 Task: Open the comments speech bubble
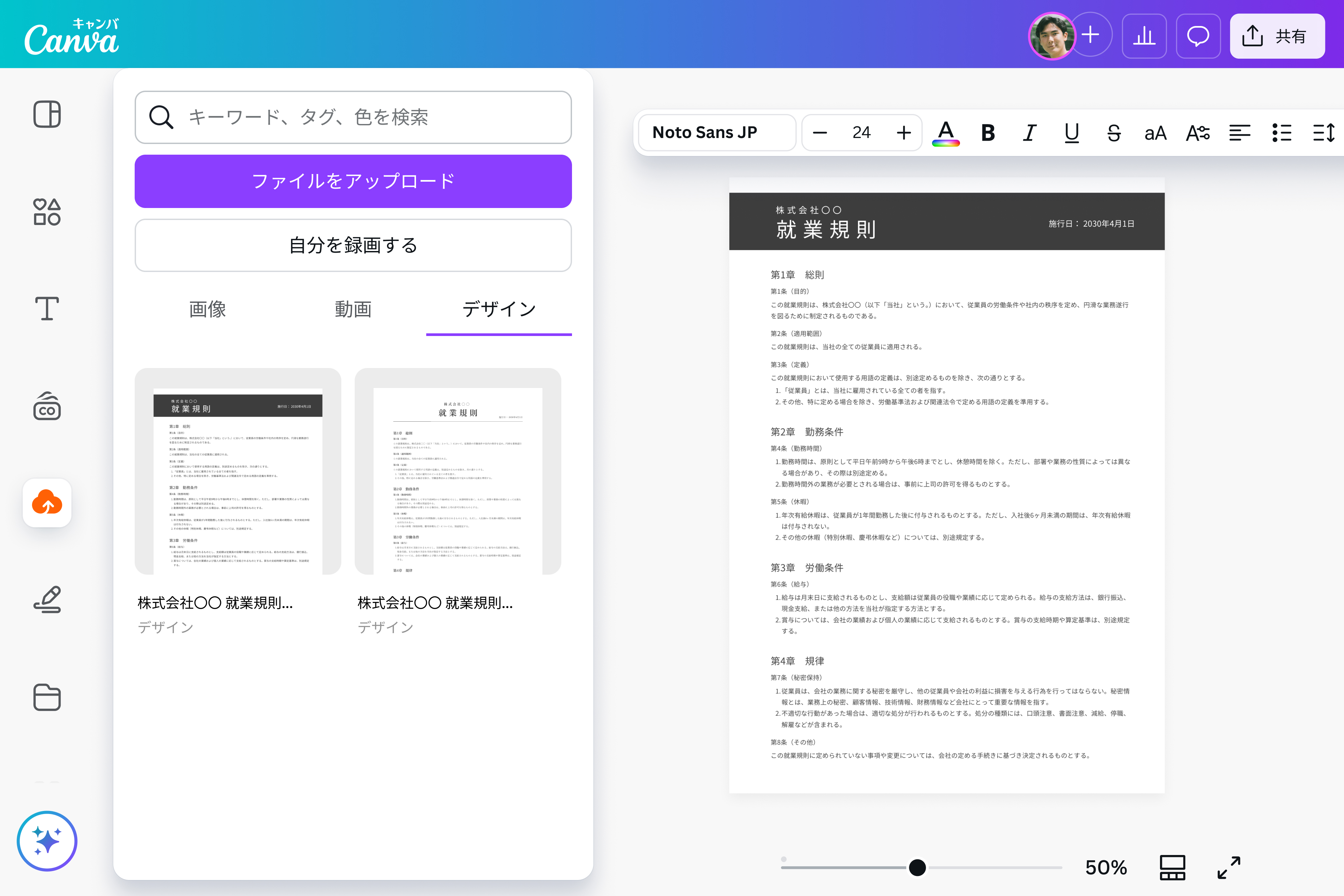coord(1198,36)
